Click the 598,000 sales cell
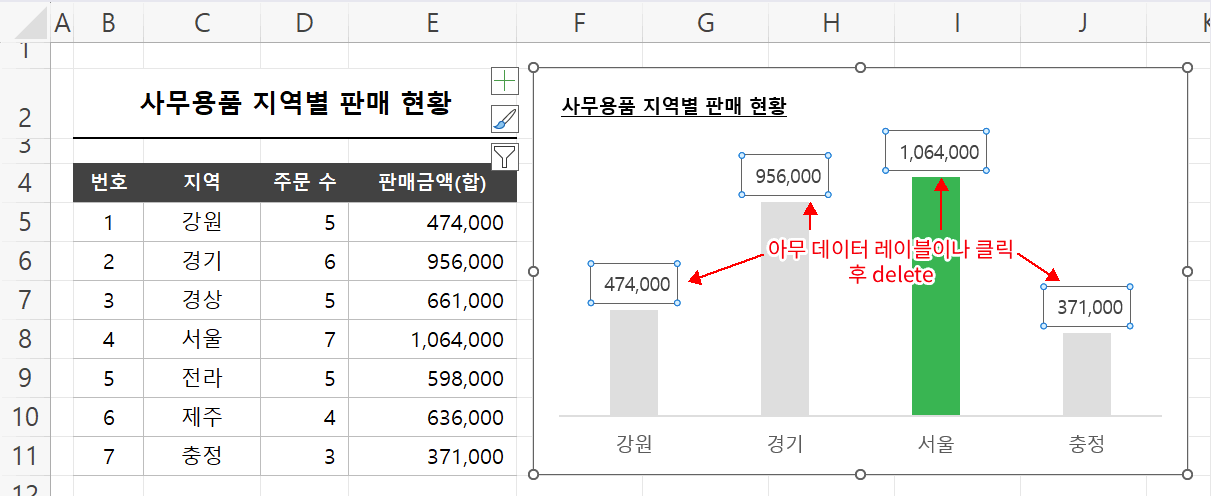This screenshot has width=1211, height=496. click(x=433, y=378)
